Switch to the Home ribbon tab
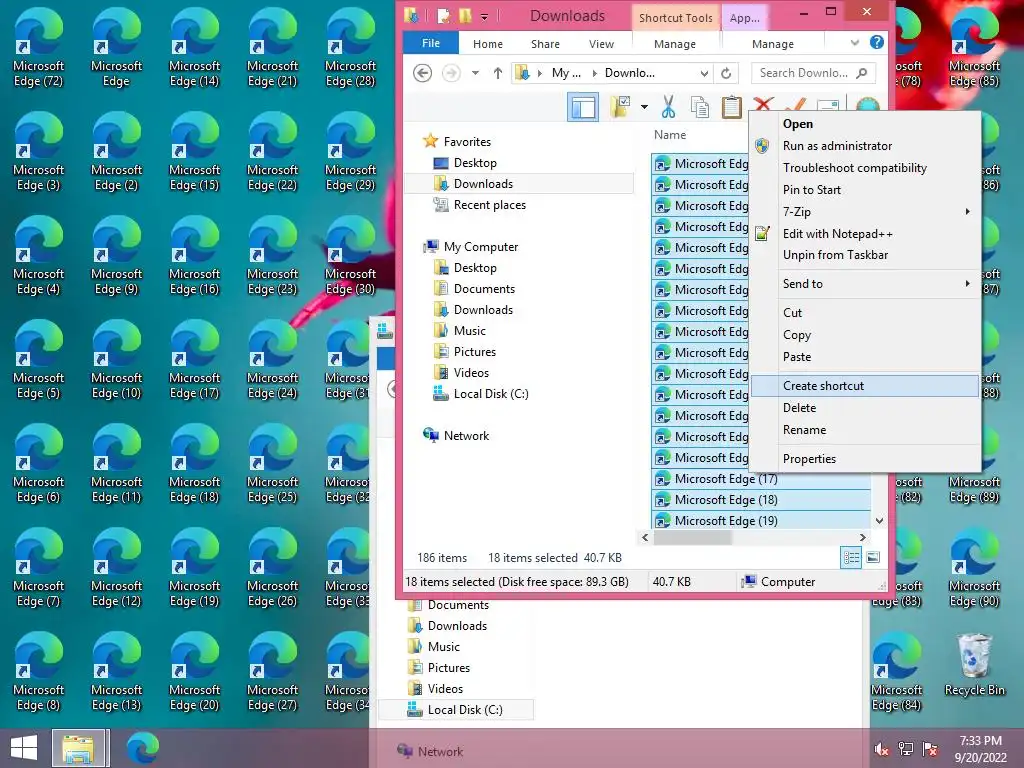This screenshot has width=1024, height=768. click(x=488, y=44)
